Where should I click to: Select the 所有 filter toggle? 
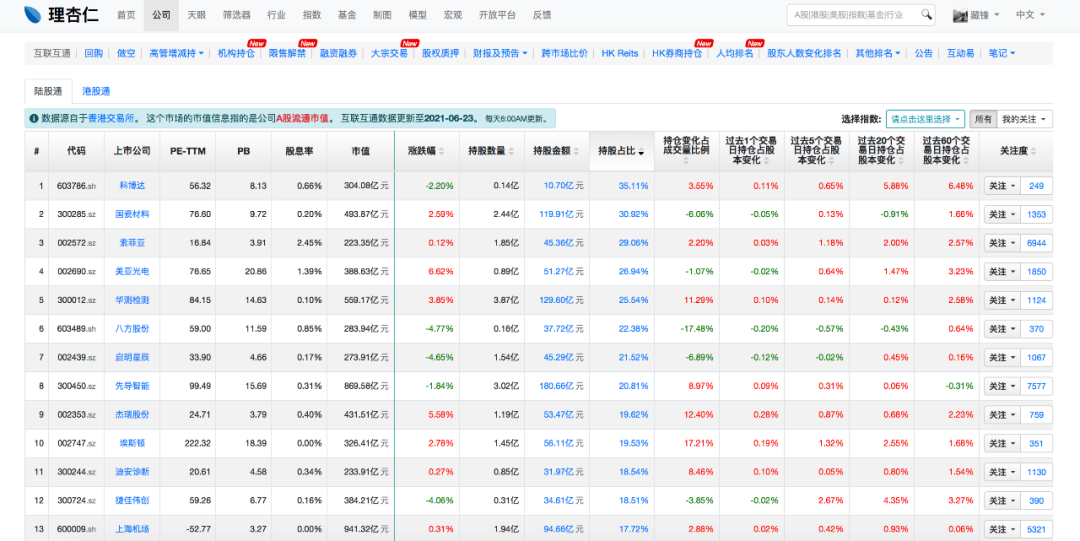coord(983,119)
